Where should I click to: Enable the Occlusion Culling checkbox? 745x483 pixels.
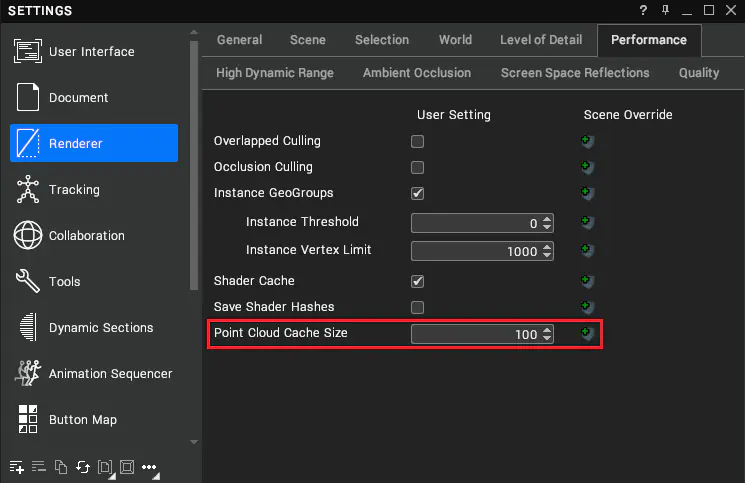[x=417, y=168]
